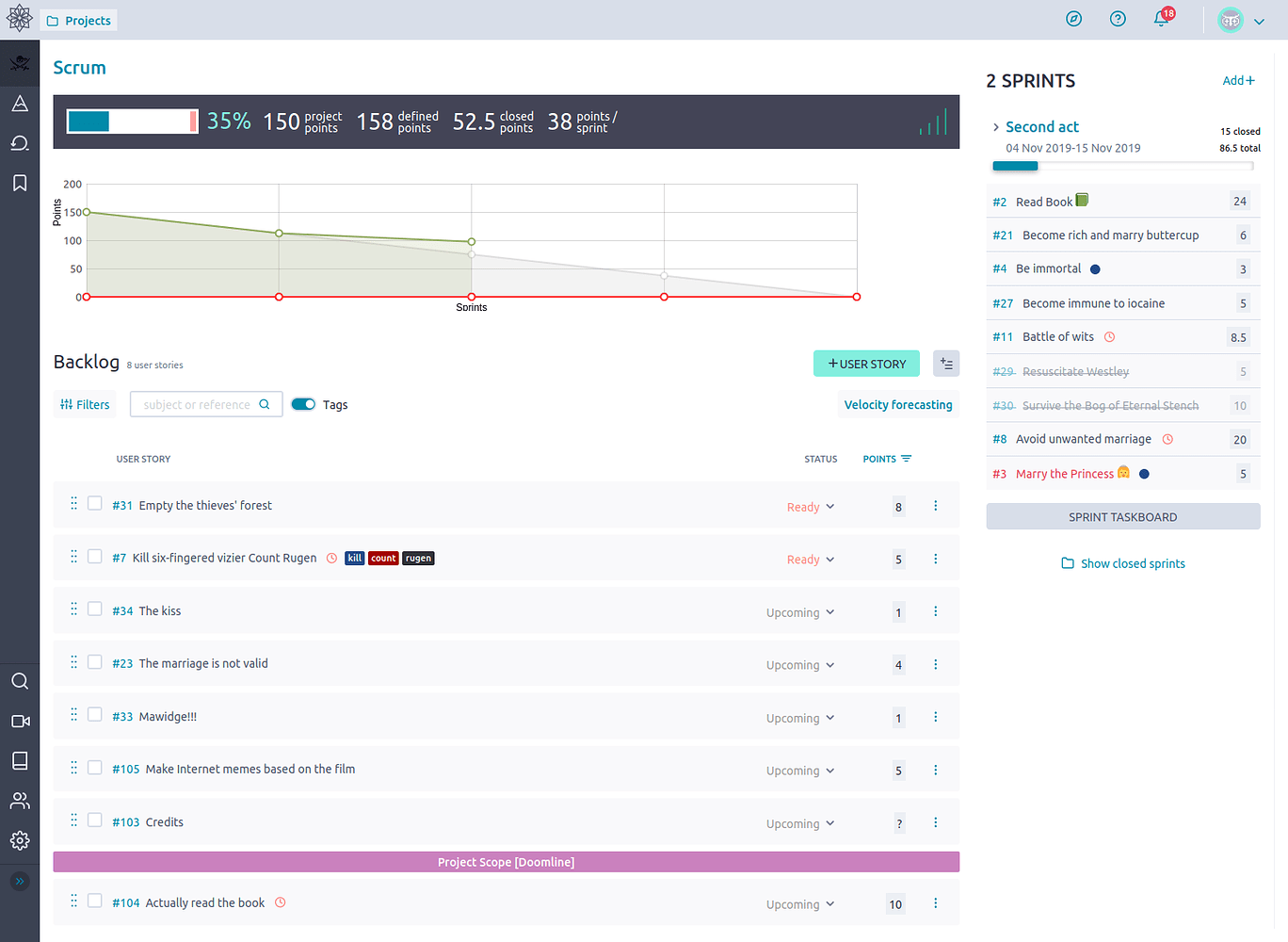Open Settings gear in sidebar
This screenshot has height=942, width=1288.
coord(20,840)
